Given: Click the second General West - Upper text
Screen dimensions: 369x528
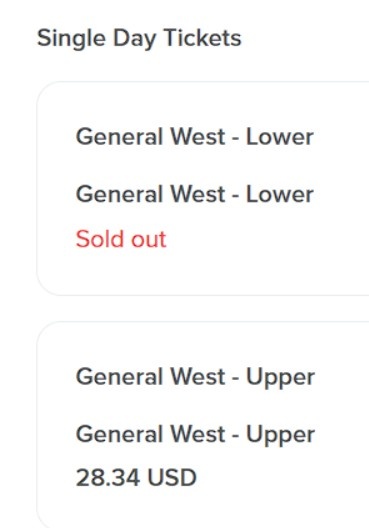Looking at the screenshot, I should coord(195,435).
